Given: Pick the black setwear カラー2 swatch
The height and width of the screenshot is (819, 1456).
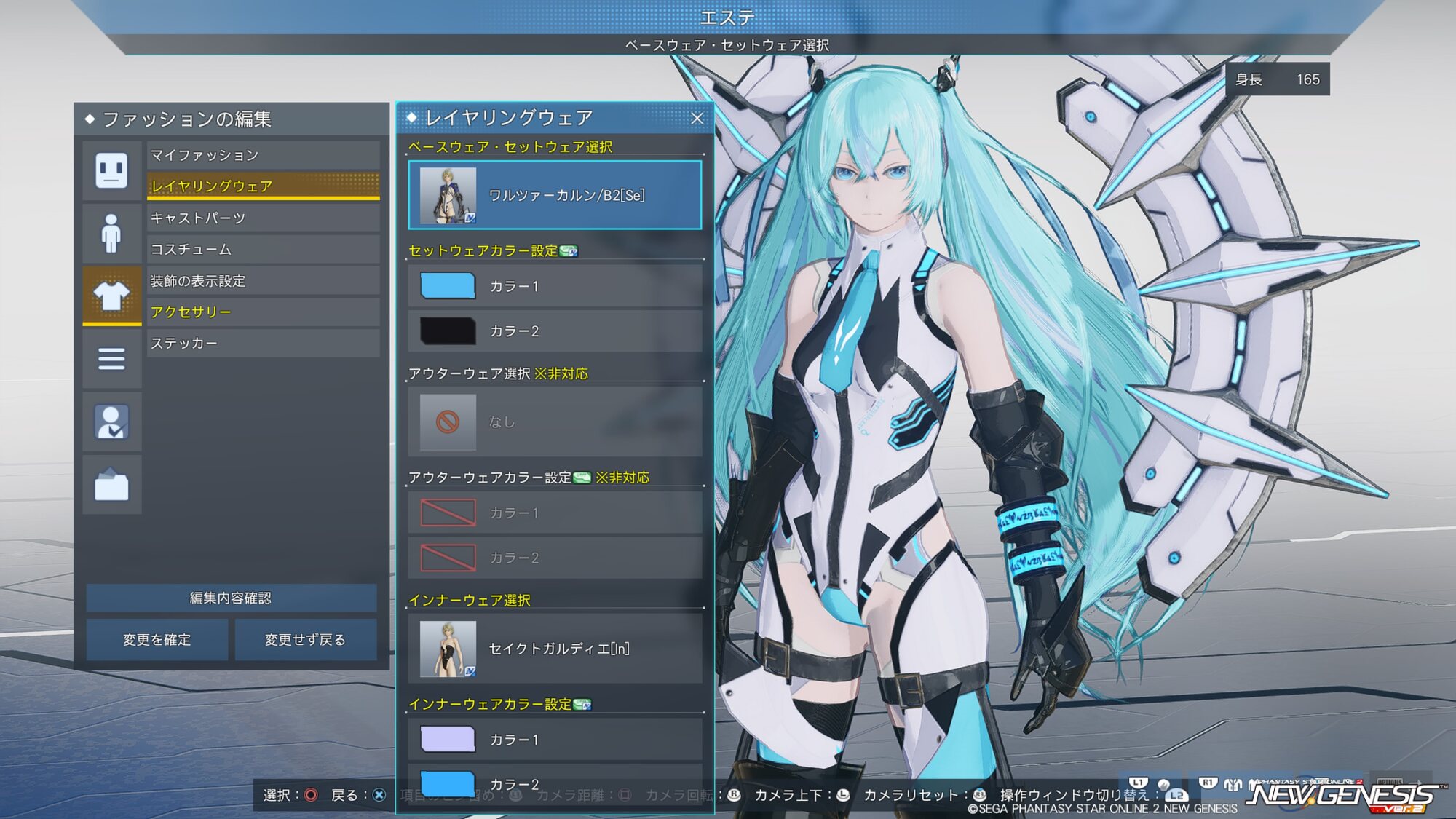Looking at the screenshot, I should coord(448,331).
